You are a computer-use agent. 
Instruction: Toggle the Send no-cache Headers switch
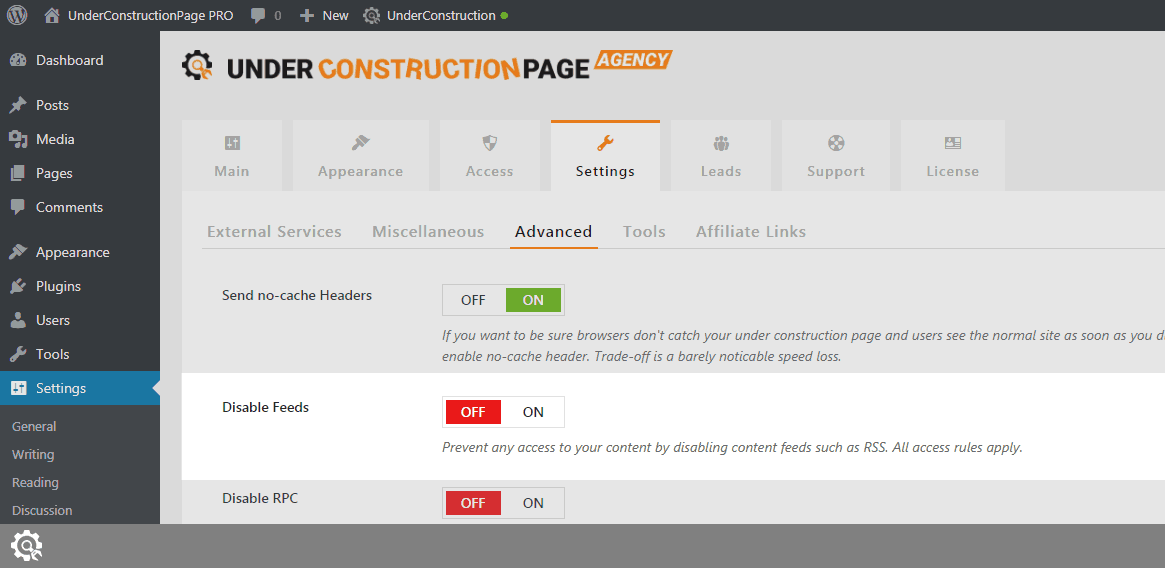(503, 300)
